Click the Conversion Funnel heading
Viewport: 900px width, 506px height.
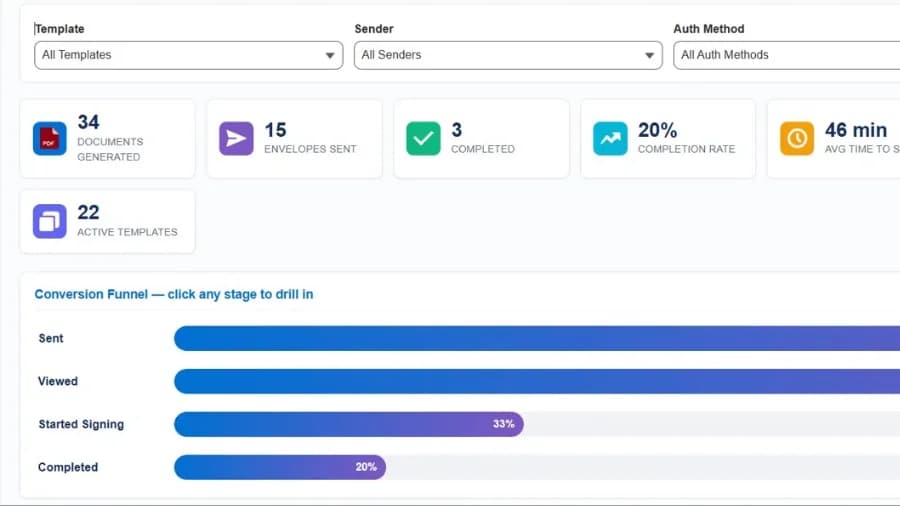(174, 294)
